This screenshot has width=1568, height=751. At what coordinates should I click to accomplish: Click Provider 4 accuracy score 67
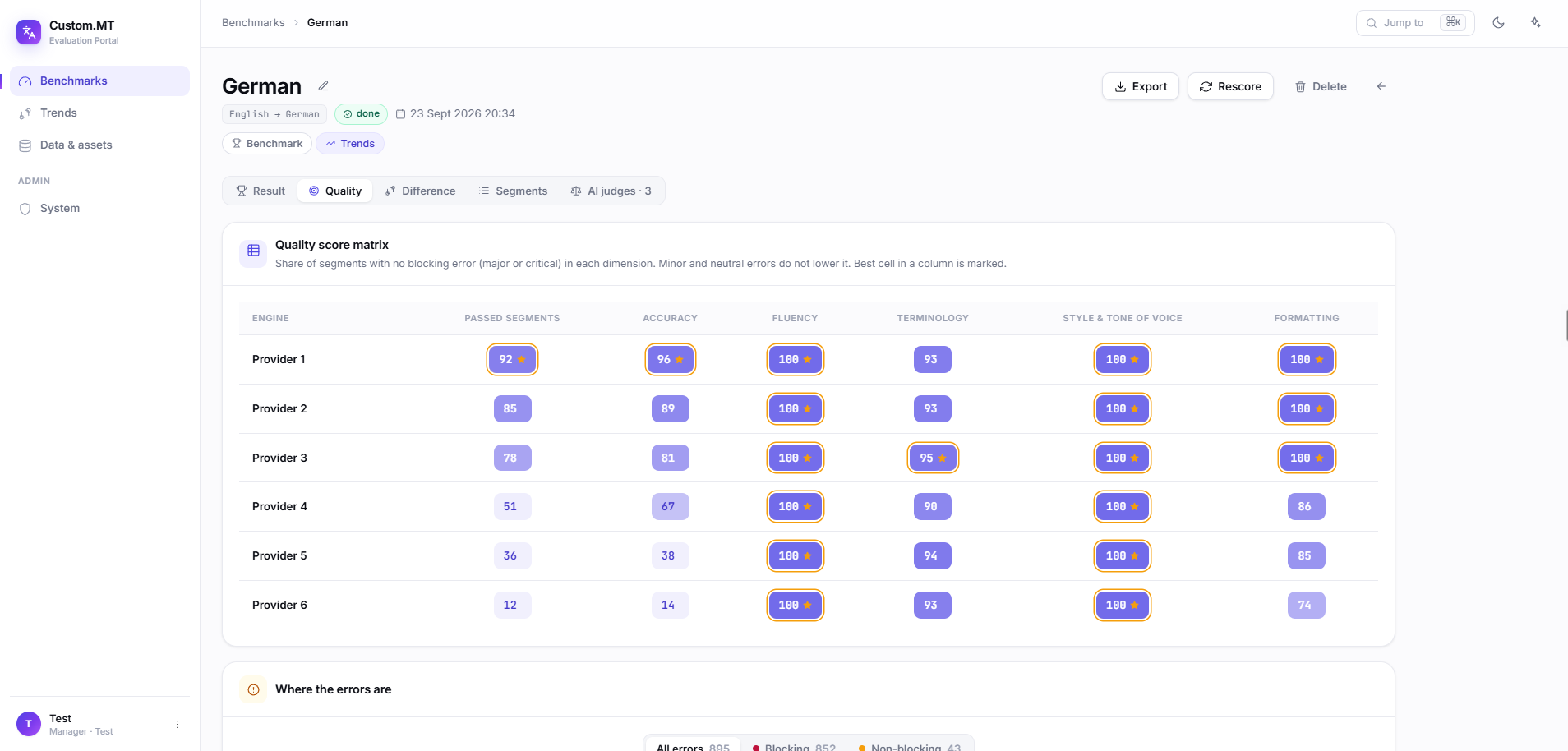point(670,507)
